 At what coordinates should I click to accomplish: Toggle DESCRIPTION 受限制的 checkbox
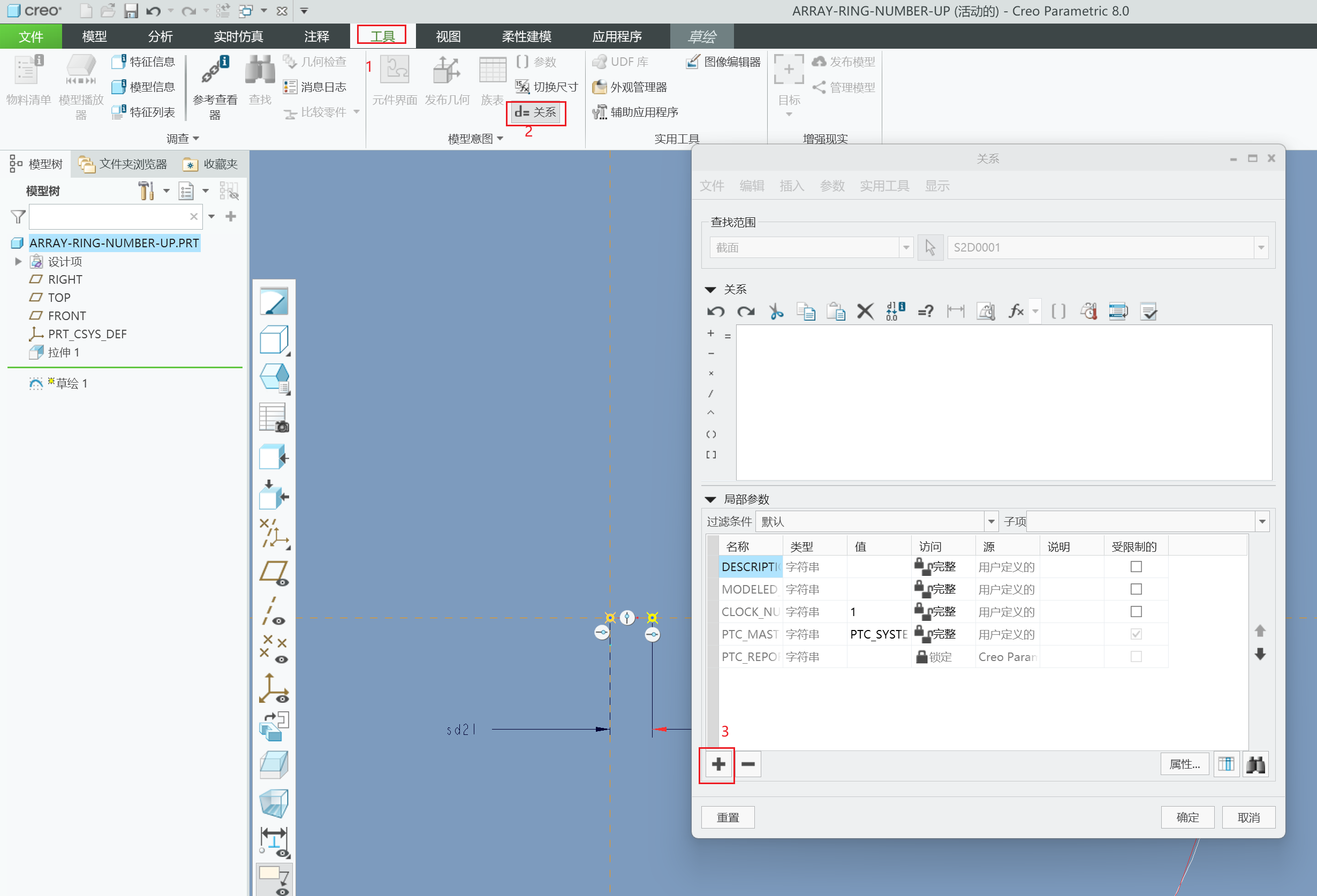(1135, 567)
